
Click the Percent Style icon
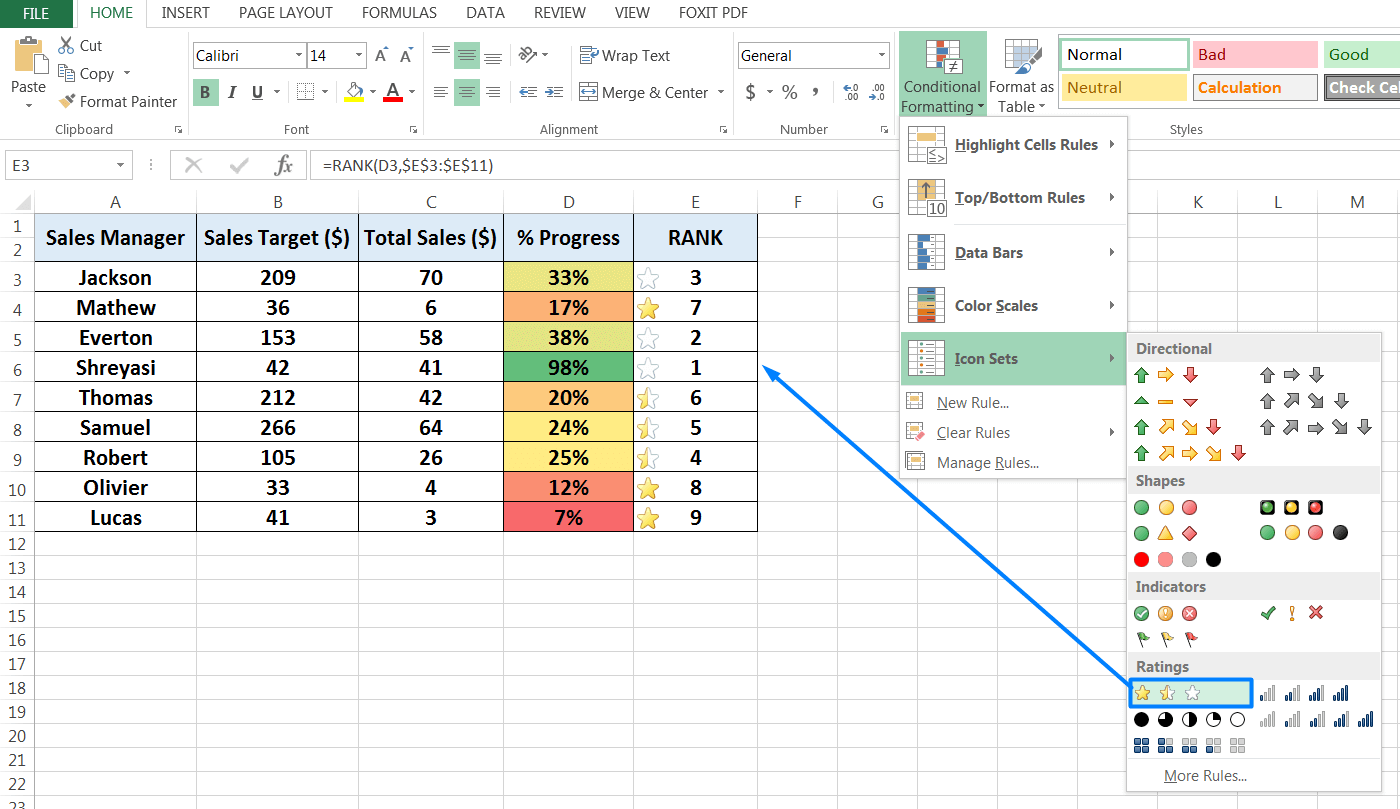(x=790, y=93)
